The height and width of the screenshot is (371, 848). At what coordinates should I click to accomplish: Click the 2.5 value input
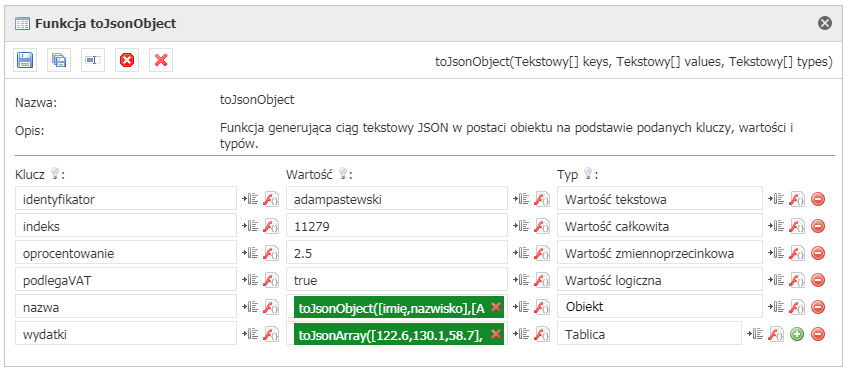[397, 252]
